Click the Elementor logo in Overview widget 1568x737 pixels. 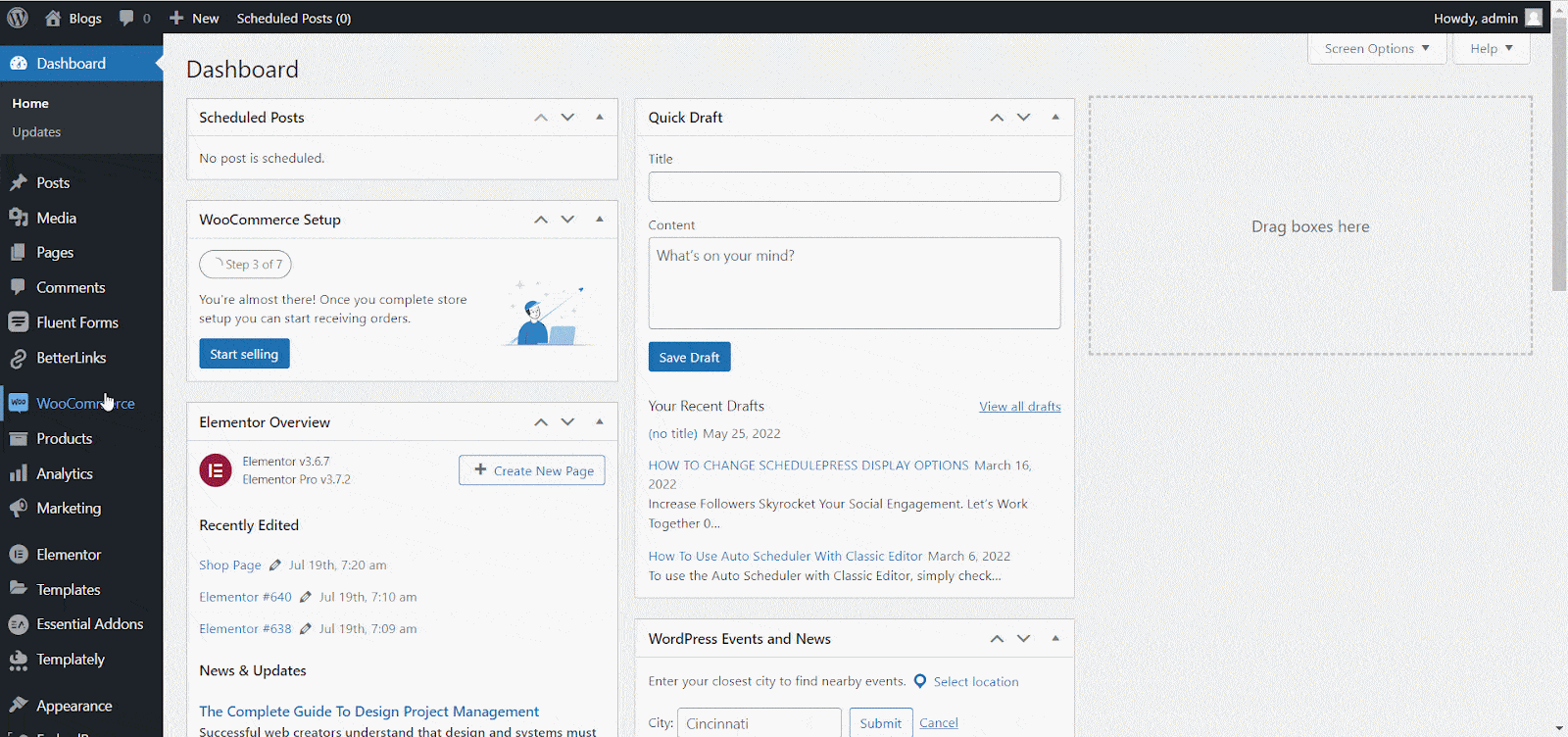click(x=216, y=470)
